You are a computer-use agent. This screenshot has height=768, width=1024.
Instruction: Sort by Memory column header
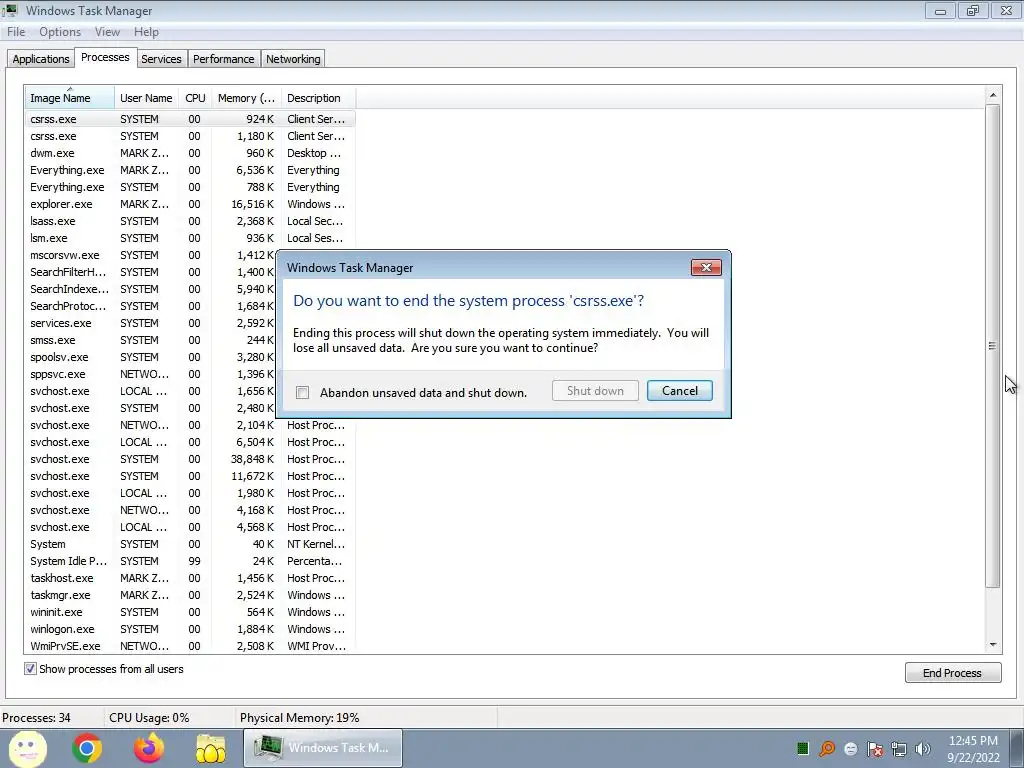point(246,98)
